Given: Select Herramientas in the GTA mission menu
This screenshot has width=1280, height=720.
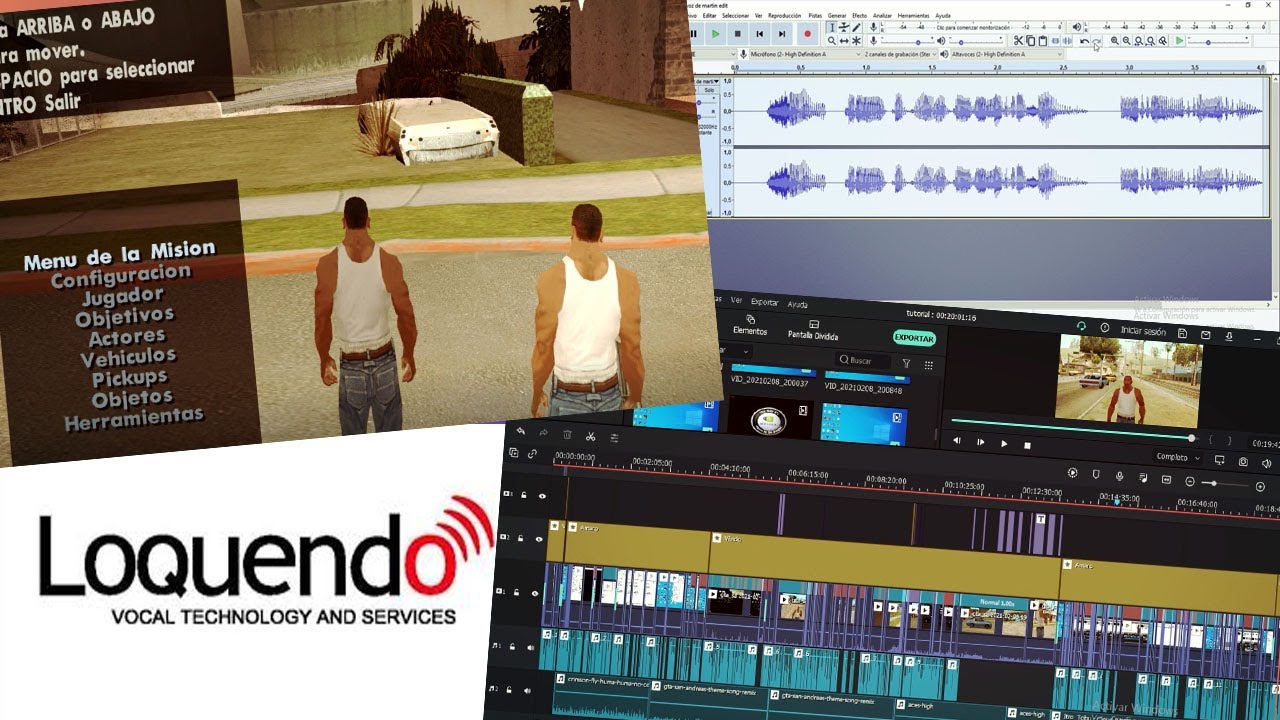Looking at the screenshot, I should click(x=134, y=419).
